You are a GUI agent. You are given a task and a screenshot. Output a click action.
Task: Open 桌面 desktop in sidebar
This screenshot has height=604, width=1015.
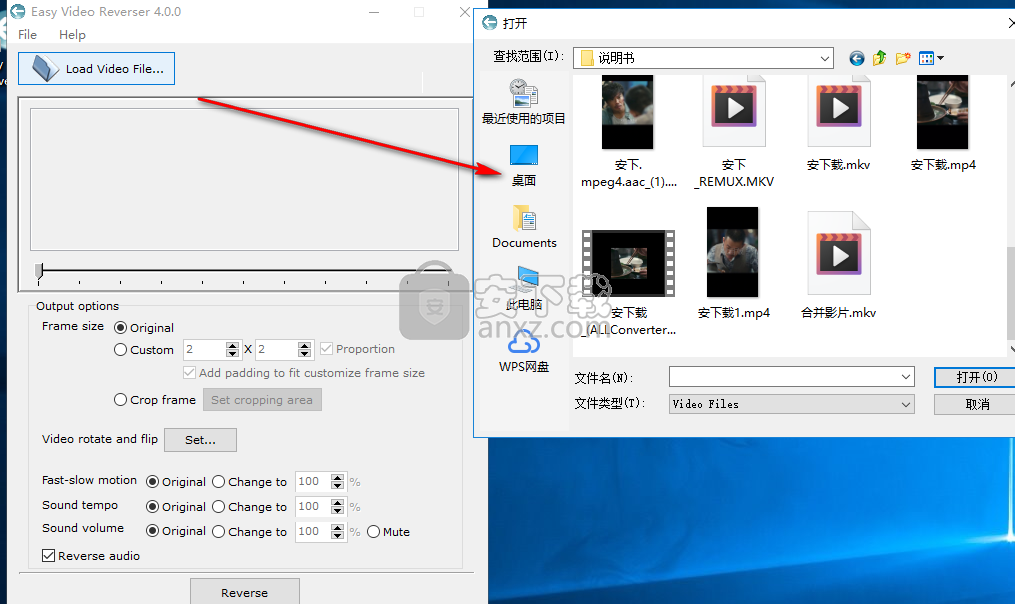coord(524,166)
